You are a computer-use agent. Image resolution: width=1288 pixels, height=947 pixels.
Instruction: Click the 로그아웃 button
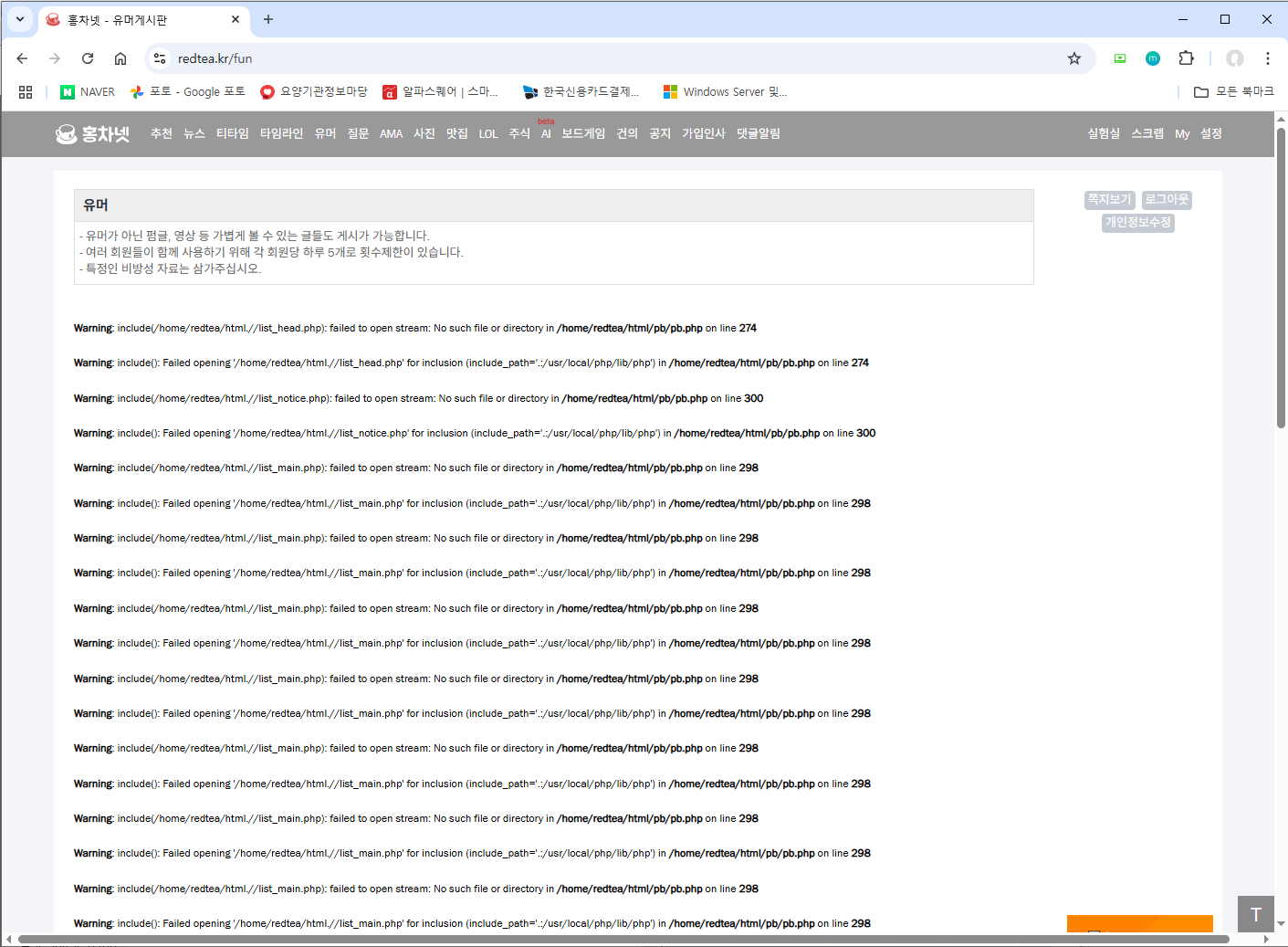pos(1167,199)
